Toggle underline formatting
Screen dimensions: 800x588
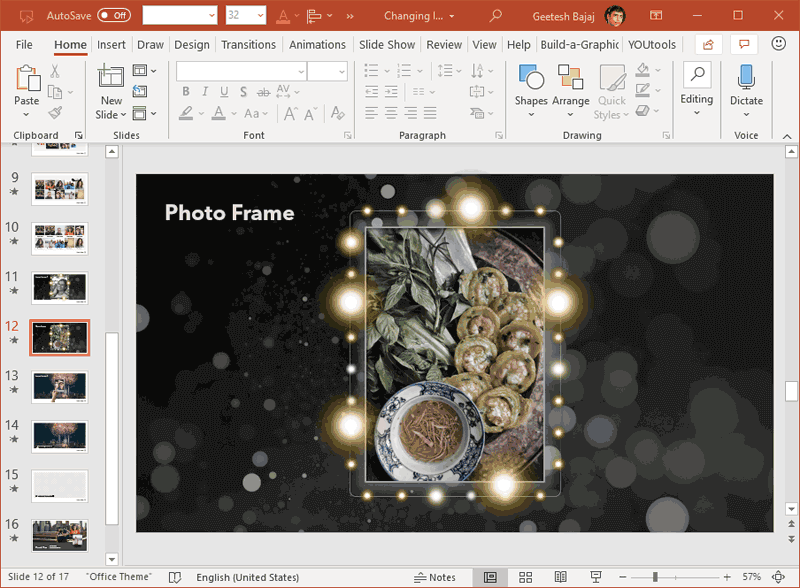tap(224, 91)
